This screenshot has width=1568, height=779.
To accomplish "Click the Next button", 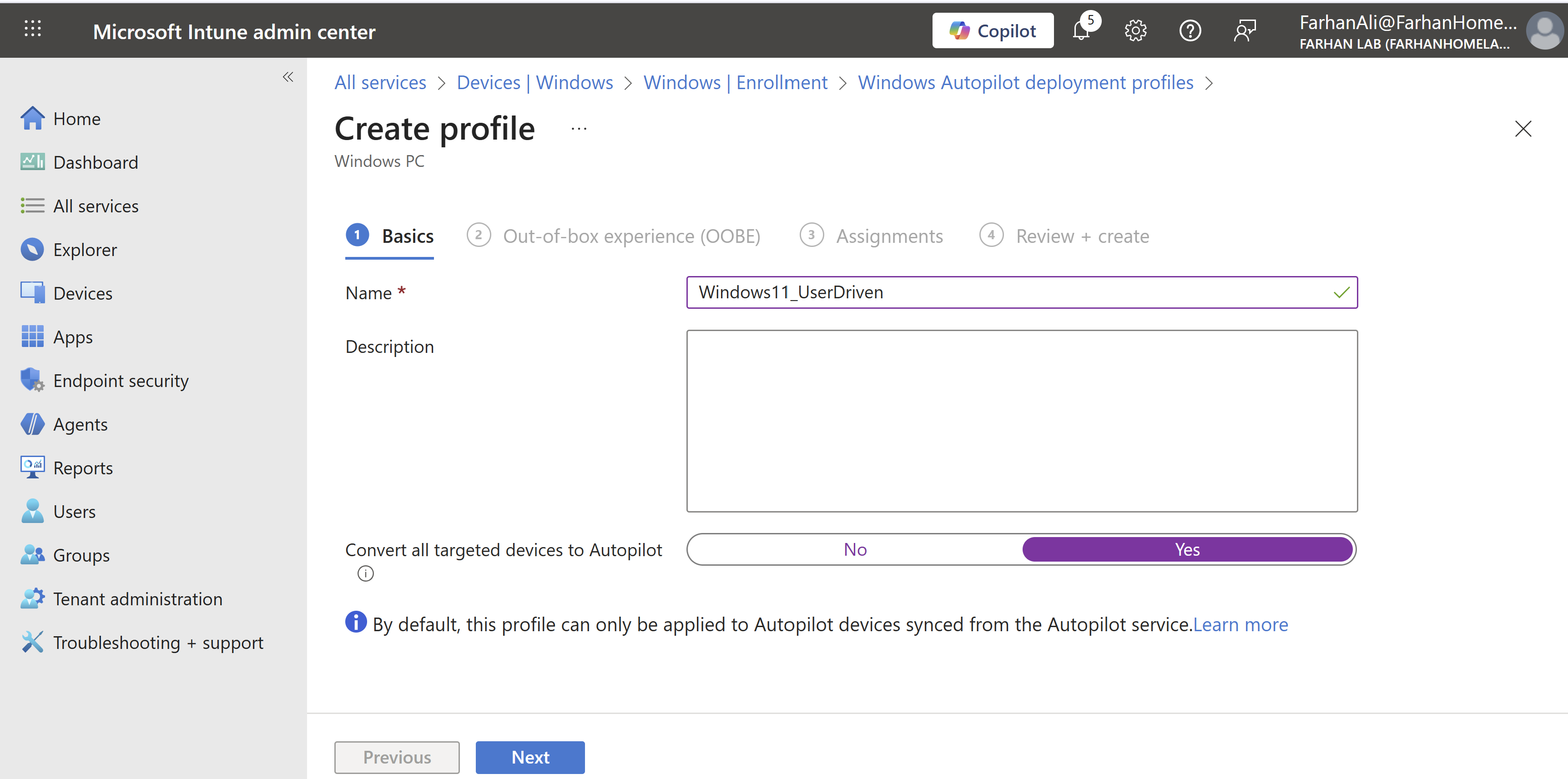I will [529, 757].
